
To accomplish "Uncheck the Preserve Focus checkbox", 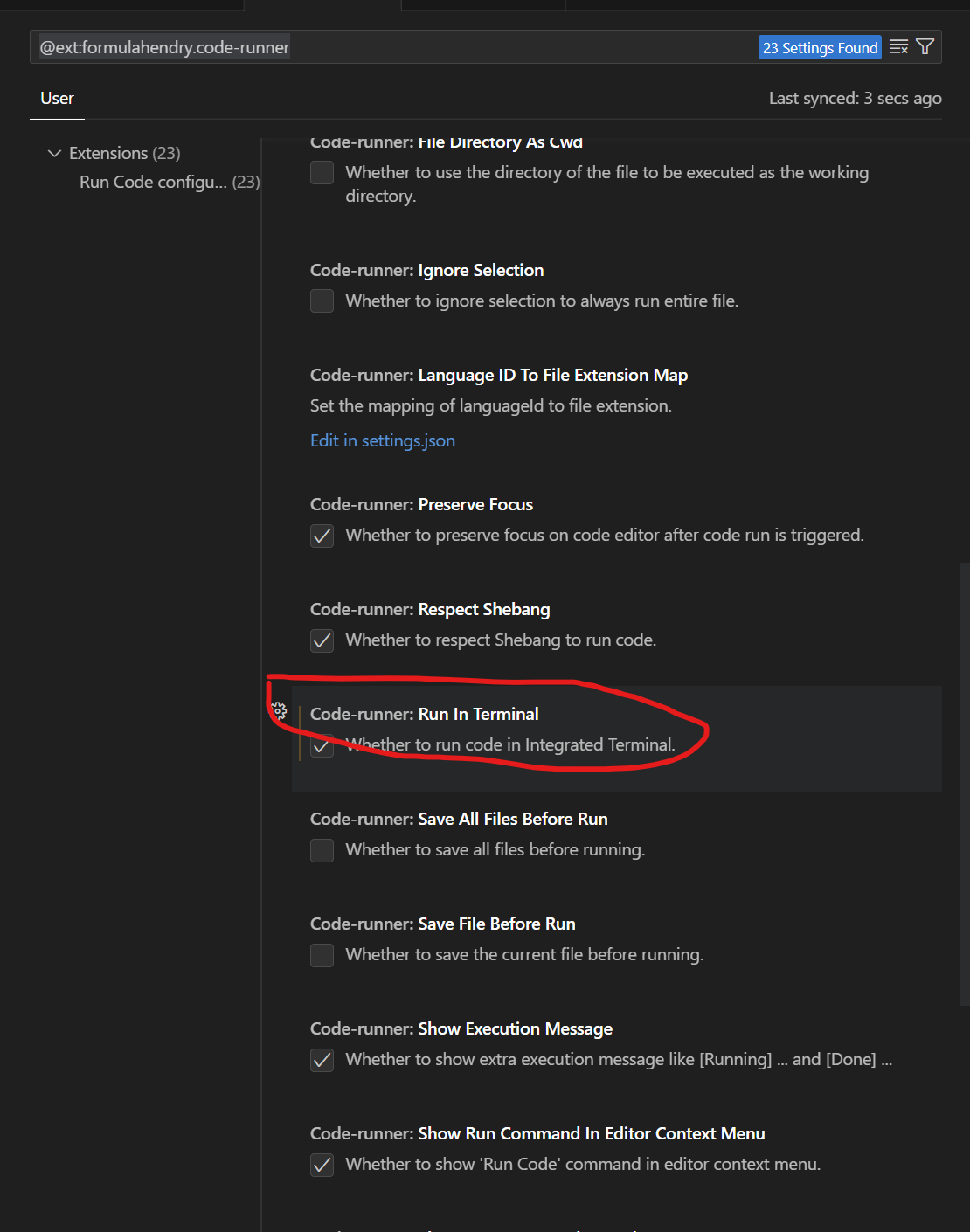I will coord(322,536).
